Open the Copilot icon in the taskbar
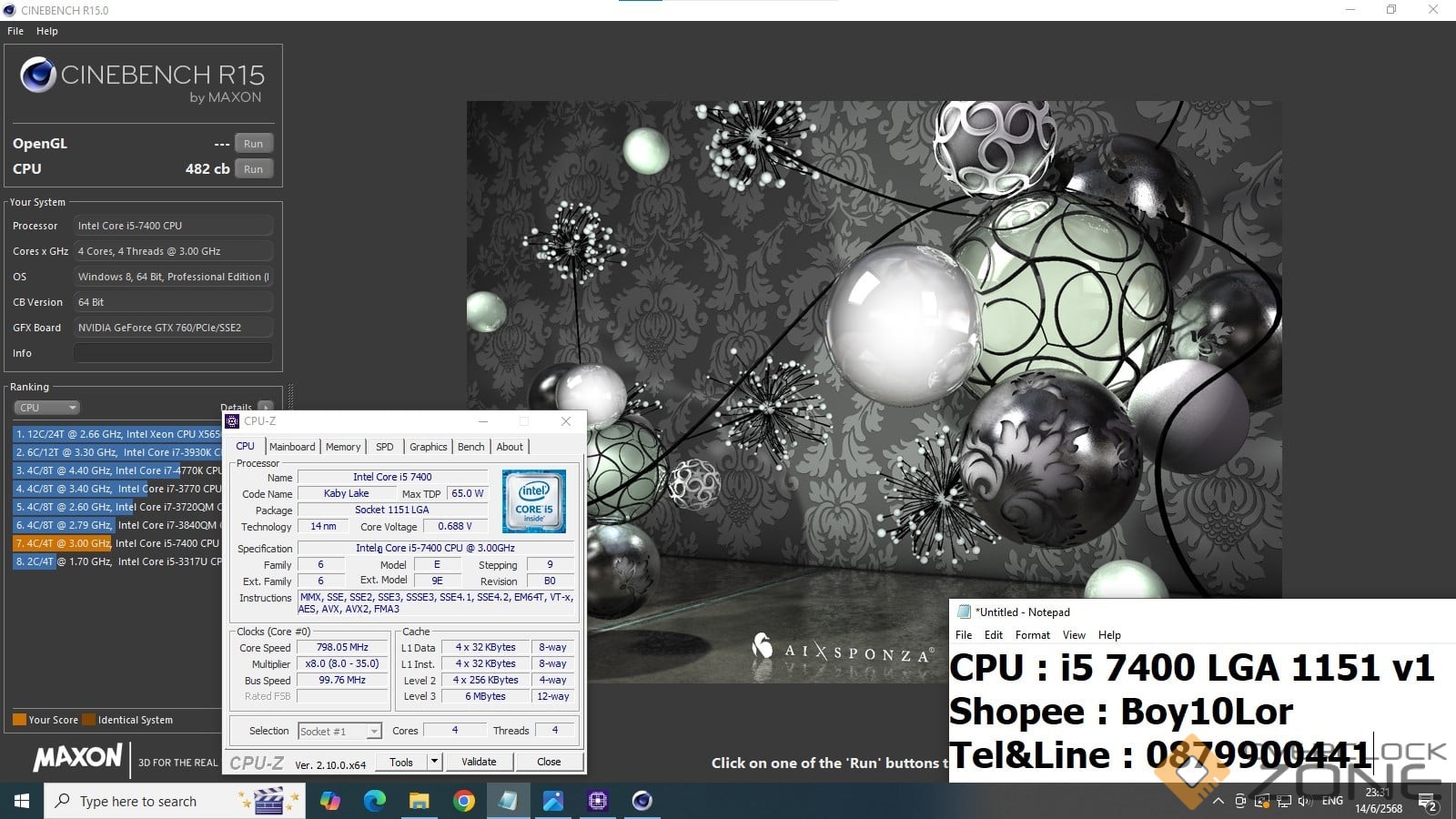Image resolution: width=1456 pixels, height=819 pixels. (x=329, y=801)
